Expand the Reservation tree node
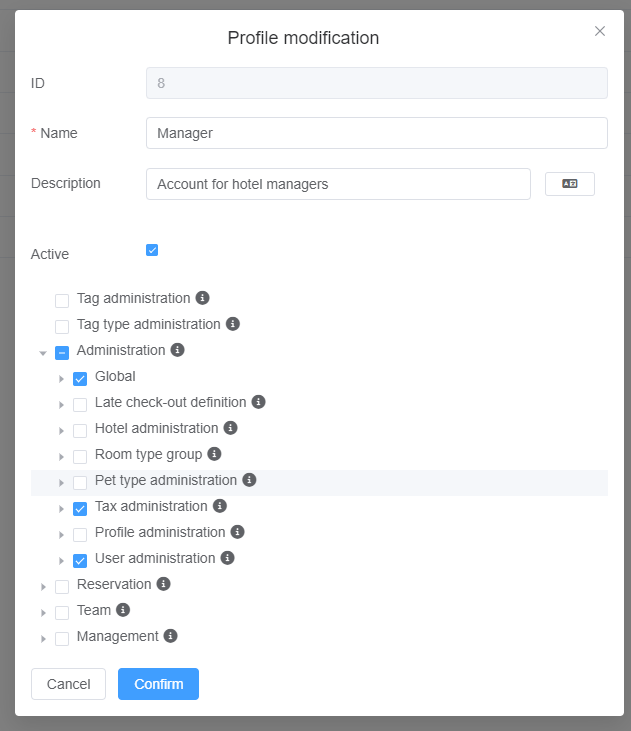 [x=43, y=587]
